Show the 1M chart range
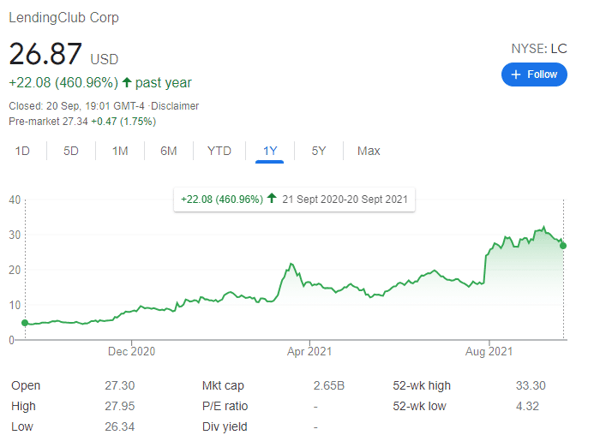This screenshot has width=600, height=447. [120, 151]
